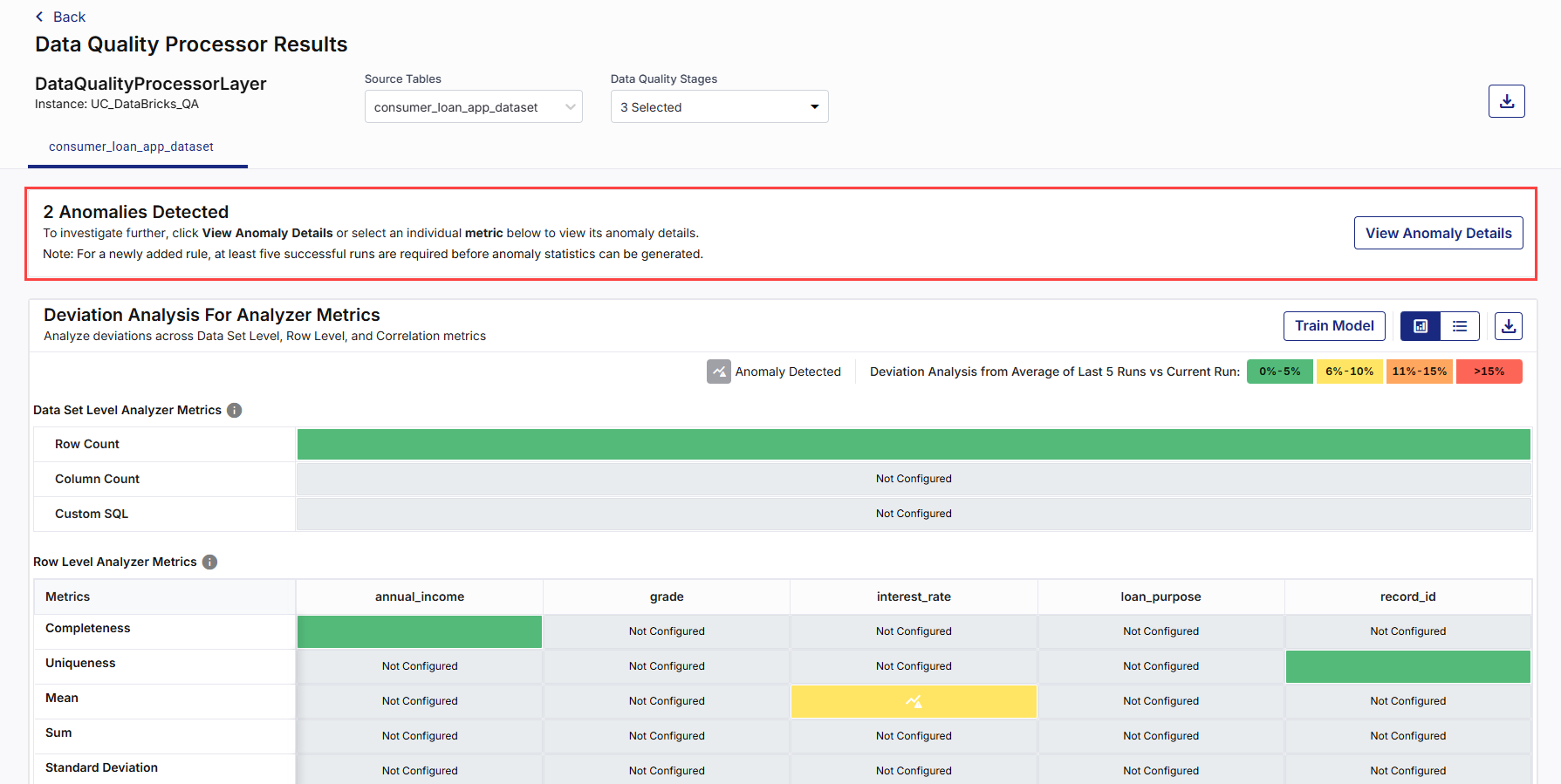This screenshot has width=1561, height=784.
Task: Click the >15% red legend swatch
Action: click(1489, 372)
